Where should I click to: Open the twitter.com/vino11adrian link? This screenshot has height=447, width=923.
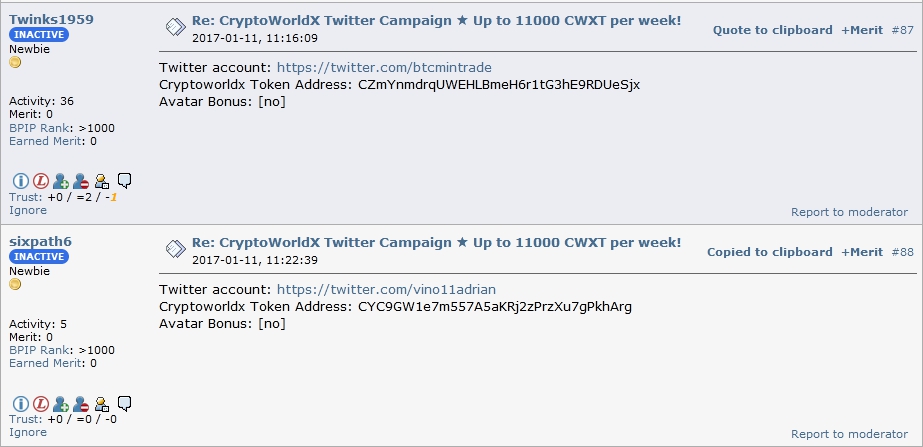(x=386, y=289)
